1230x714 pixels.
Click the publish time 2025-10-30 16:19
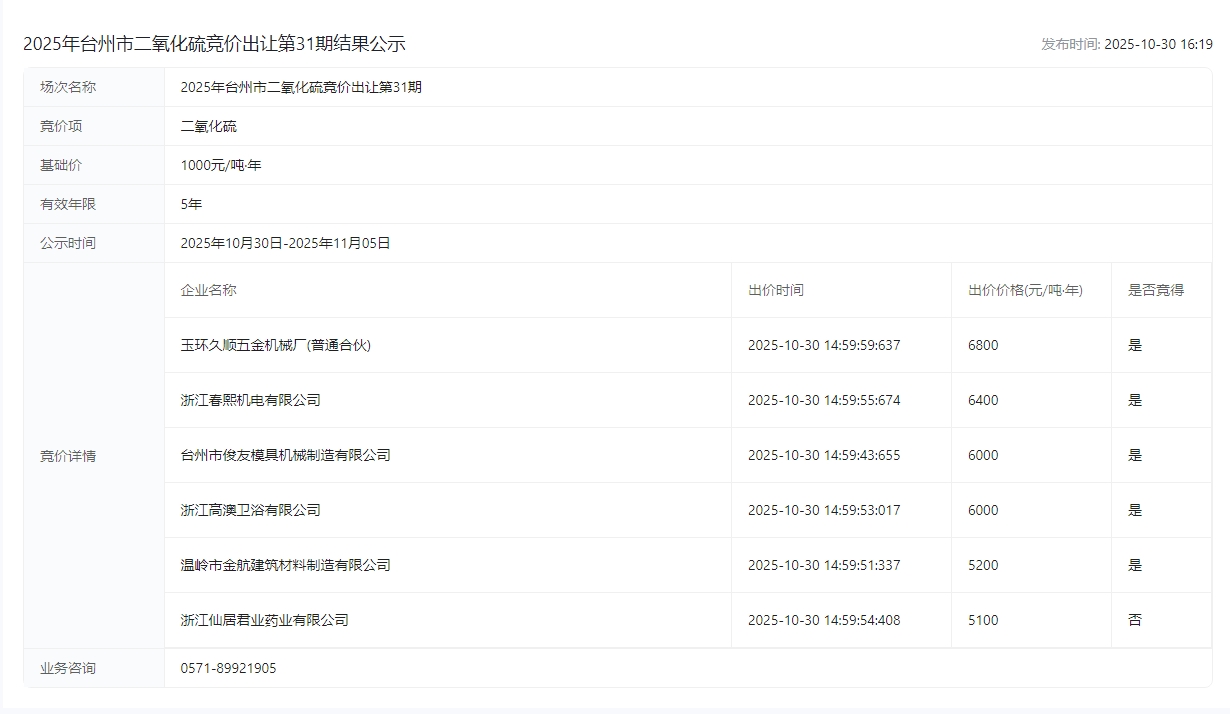[x=1158, y=44]
